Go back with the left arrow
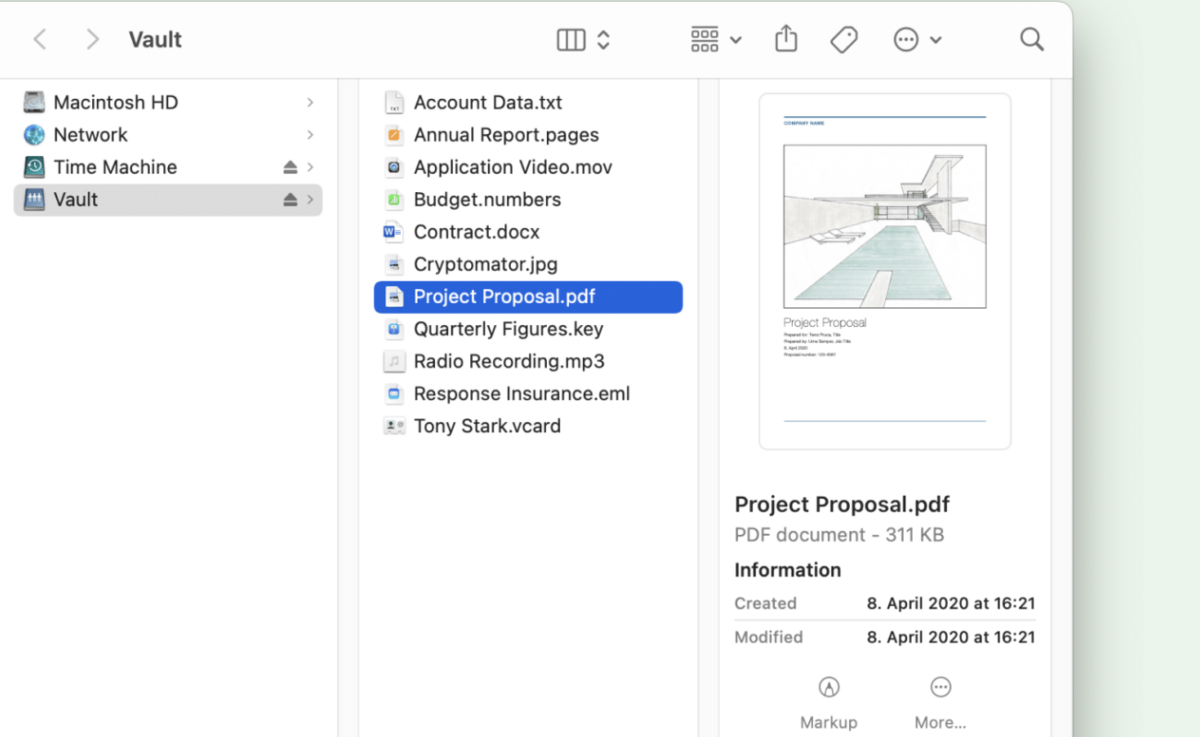Screen dimensions: 1200x737 point(40,40)
